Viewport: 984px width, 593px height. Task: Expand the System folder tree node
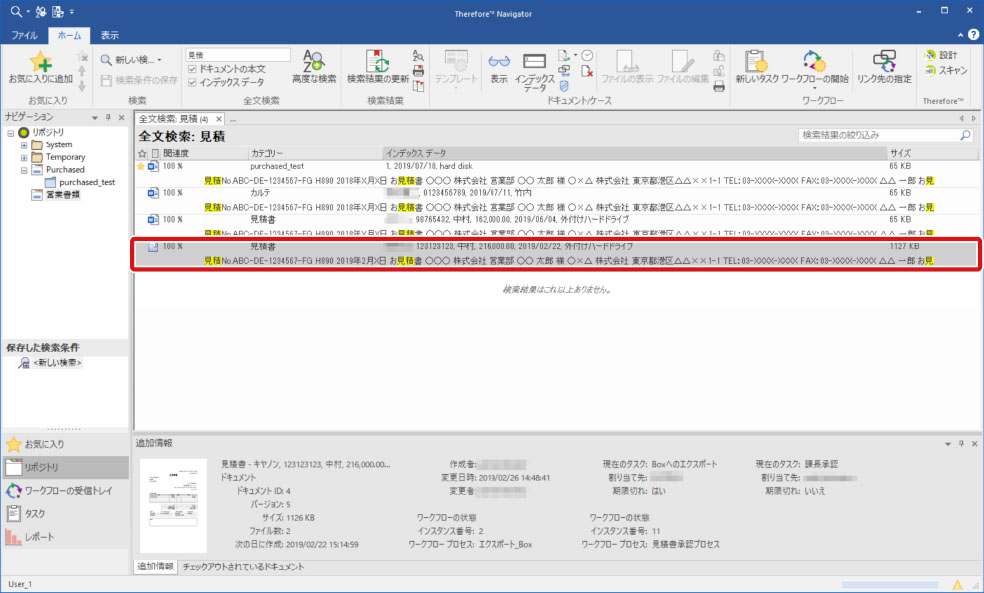click(x=24, y=145)
